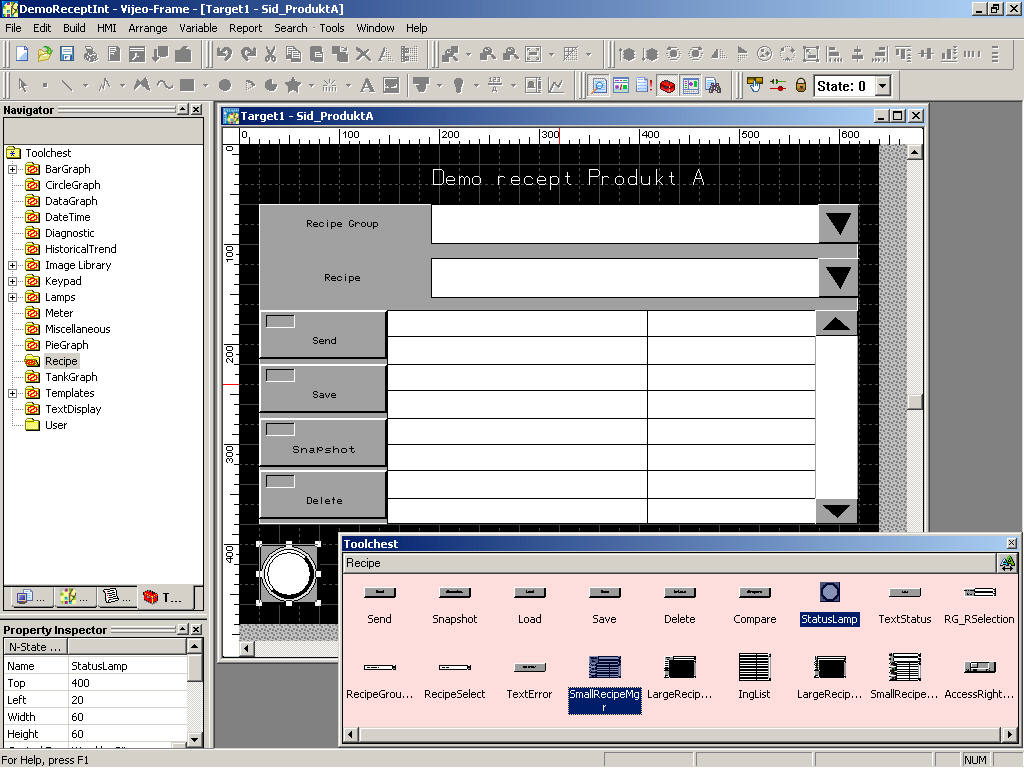Select the Text 'A' tool
This screenshot has width=1024, height=768.
pos(368,86)
